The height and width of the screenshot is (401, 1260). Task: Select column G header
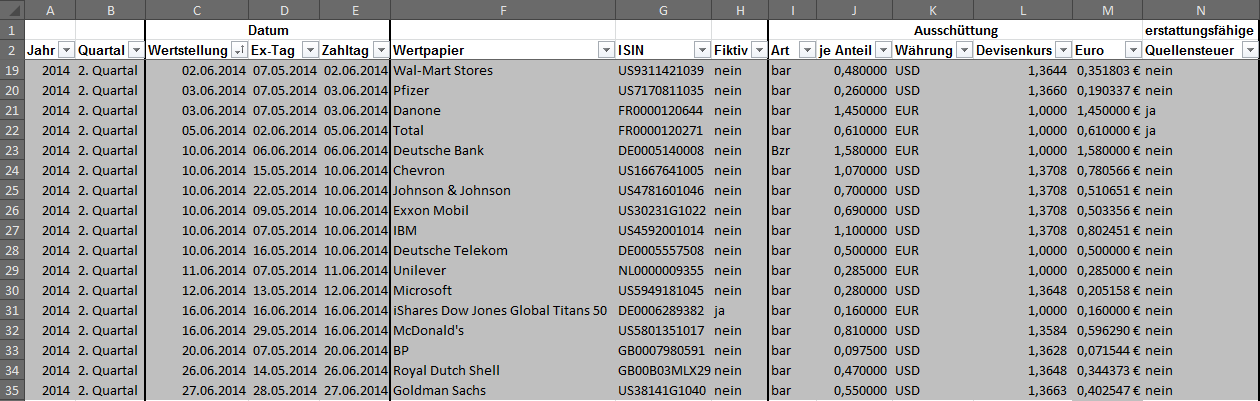coord(663,10)
